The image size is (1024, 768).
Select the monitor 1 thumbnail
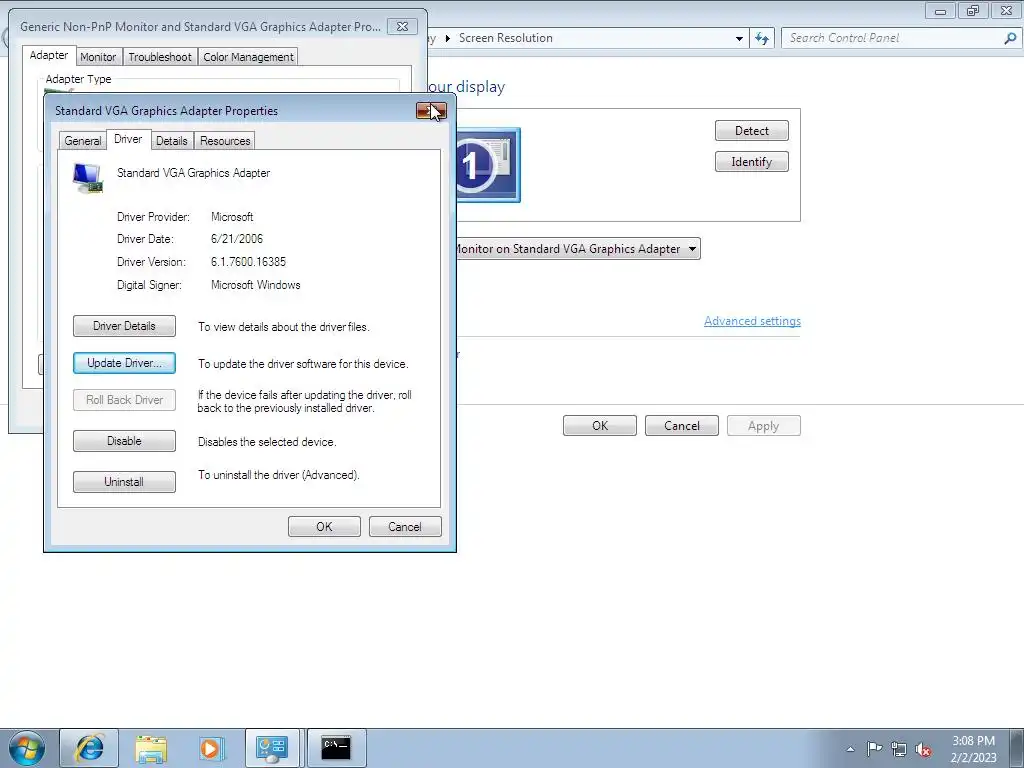tap(488, 165)
